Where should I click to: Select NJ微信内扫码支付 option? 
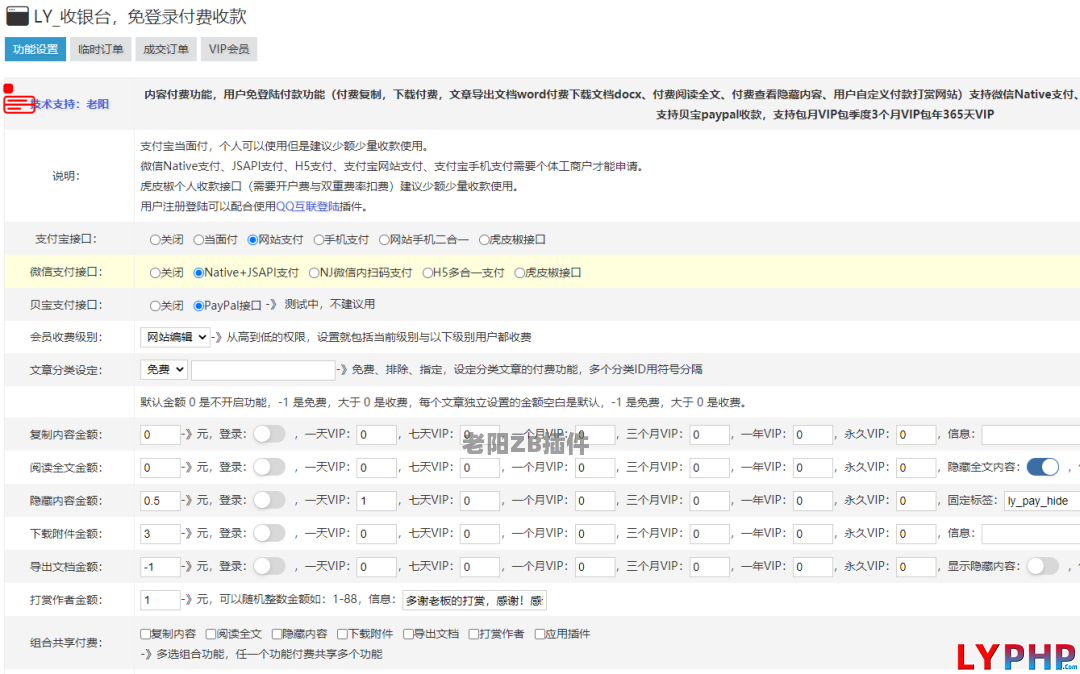coord(314,273)
